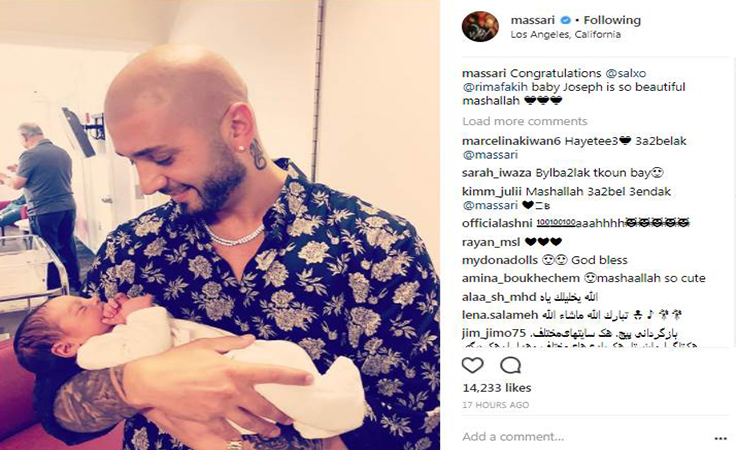Click the massari profile avatar
Image resolution: width=736 pixels, height=450 pixels.
tap(480, 27)
